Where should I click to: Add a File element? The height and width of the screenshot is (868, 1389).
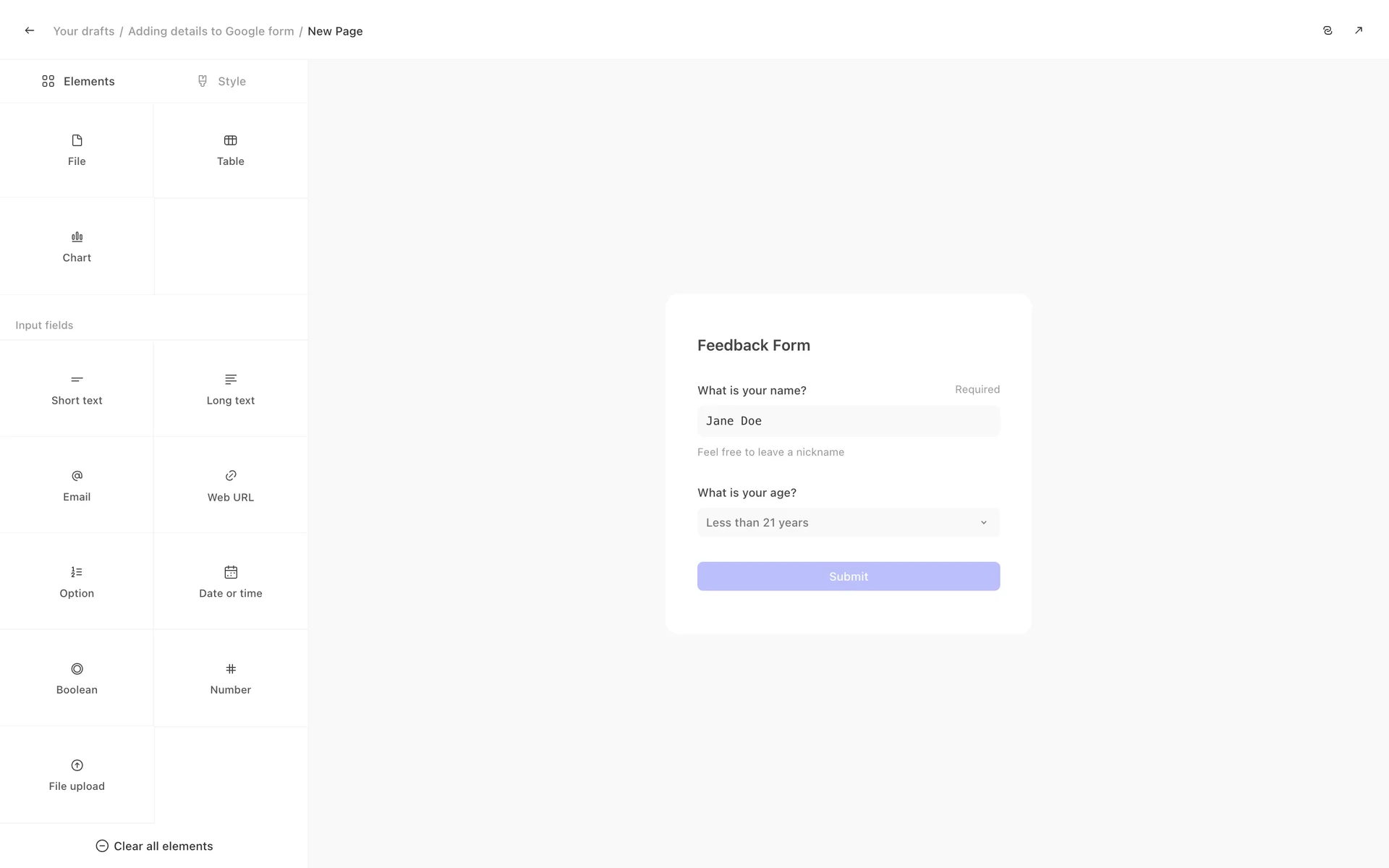77,150
